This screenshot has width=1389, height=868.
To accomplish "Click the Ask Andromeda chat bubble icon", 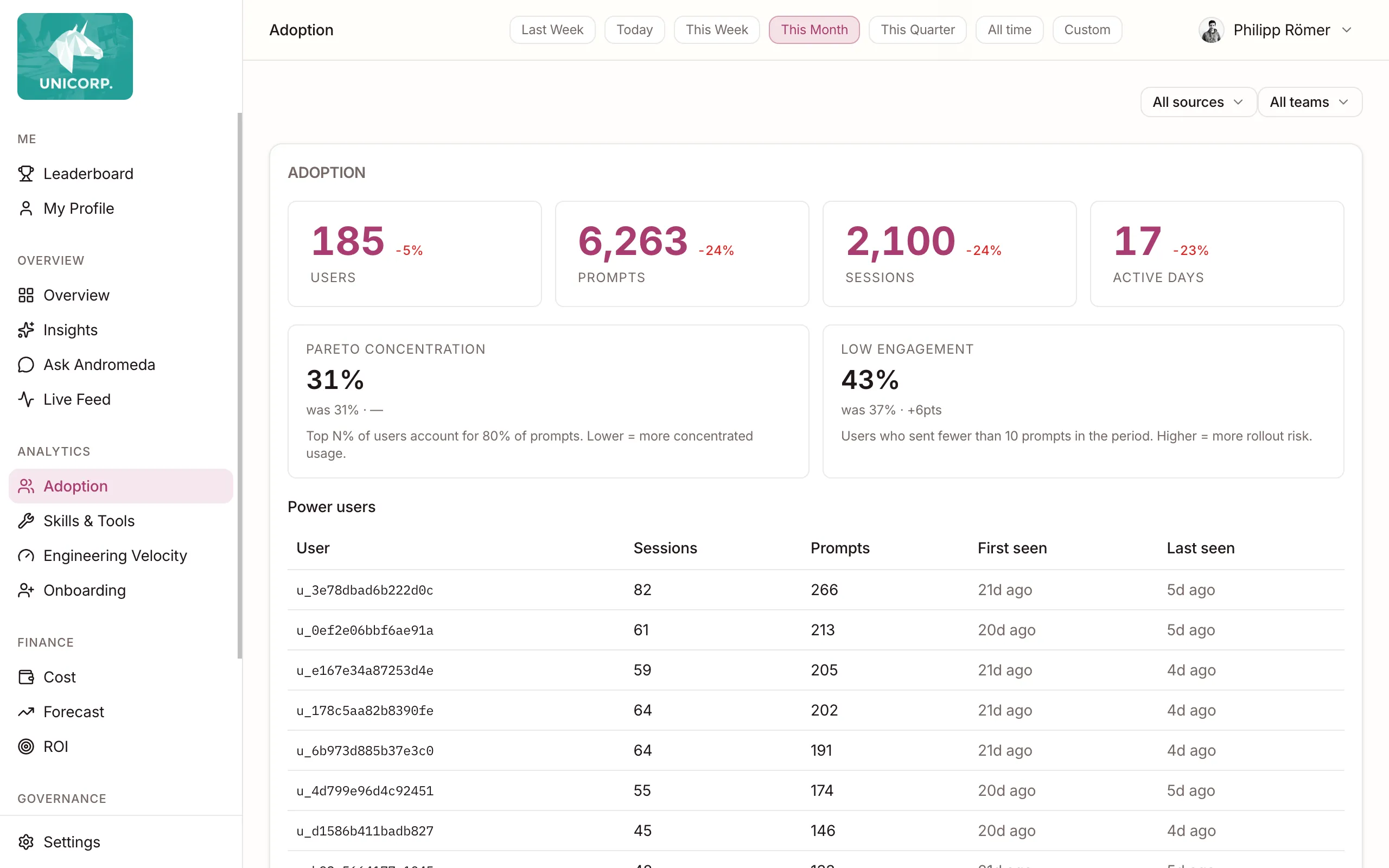I will (x=26, y=365).
